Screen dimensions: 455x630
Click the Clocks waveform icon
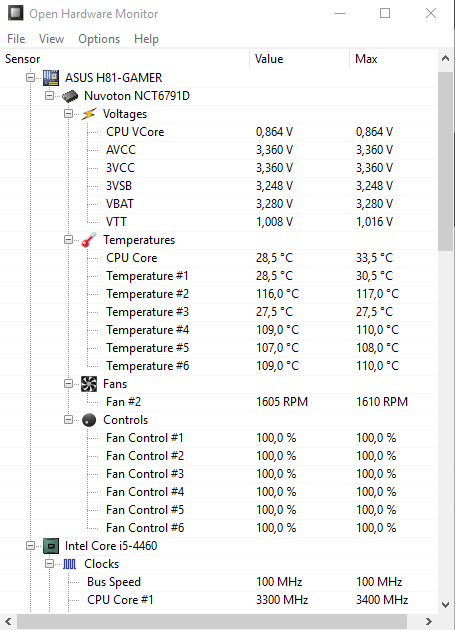coord(70,564)
